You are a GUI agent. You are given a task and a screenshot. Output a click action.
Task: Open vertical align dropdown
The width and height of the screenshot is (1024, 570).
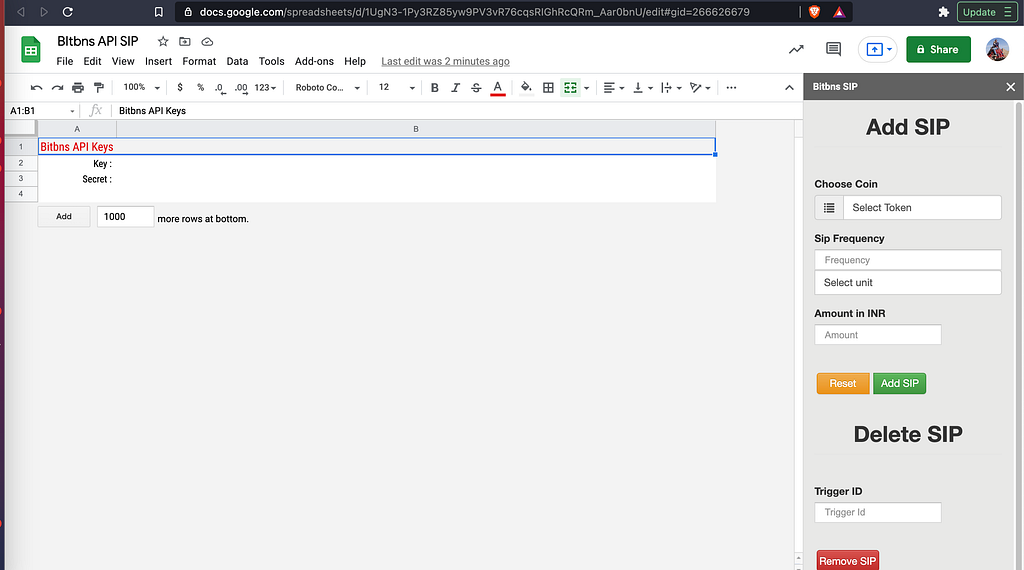[643, 87]
